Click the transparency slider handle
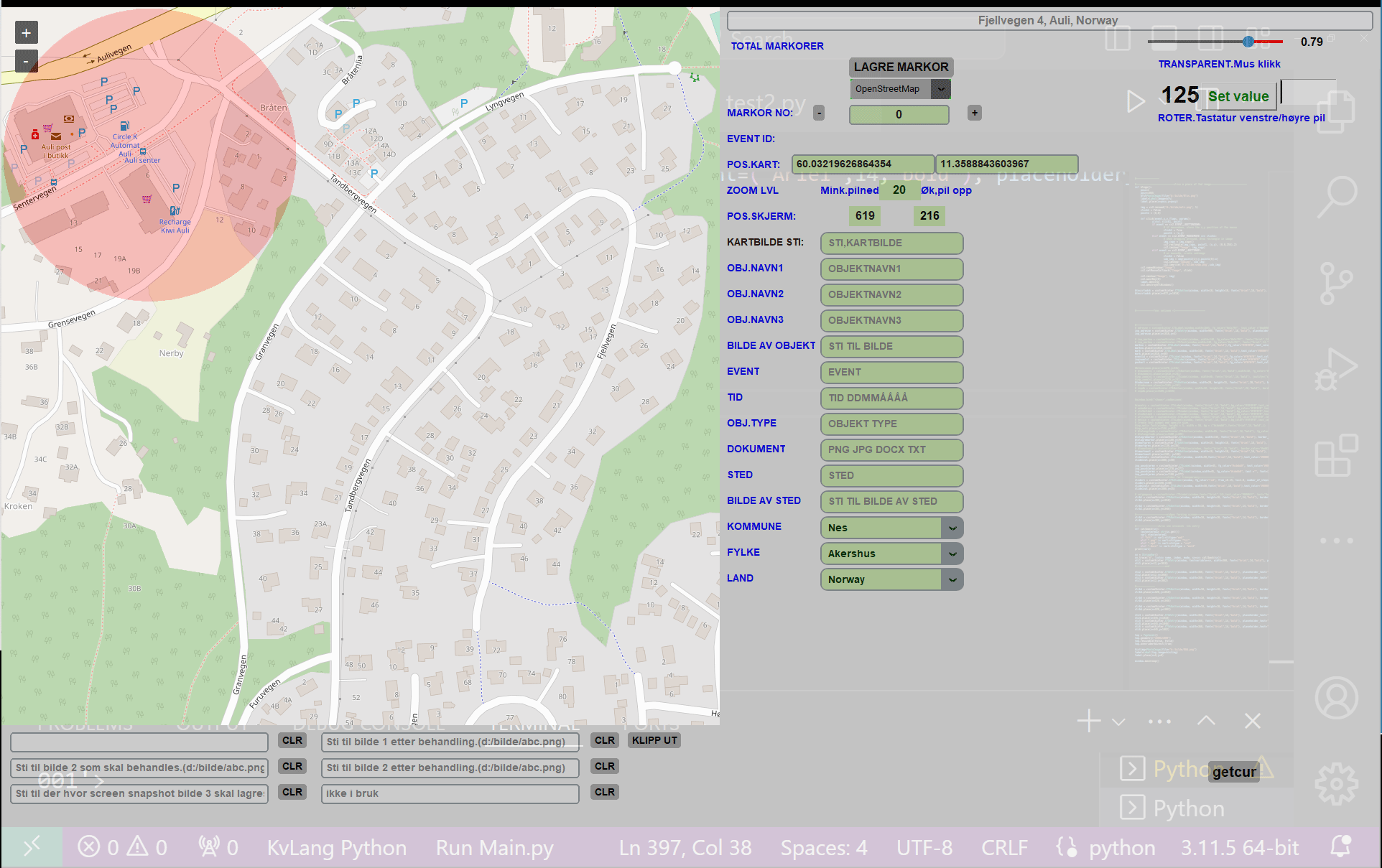 pyautogui.click(x=1248, y=42)
